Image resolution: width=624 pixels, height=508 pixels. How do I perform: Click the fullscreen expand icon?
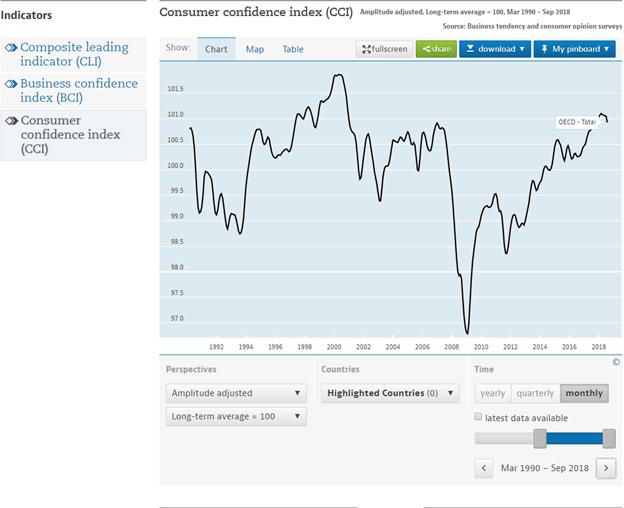pyautogui.click(x=365, y=49)
